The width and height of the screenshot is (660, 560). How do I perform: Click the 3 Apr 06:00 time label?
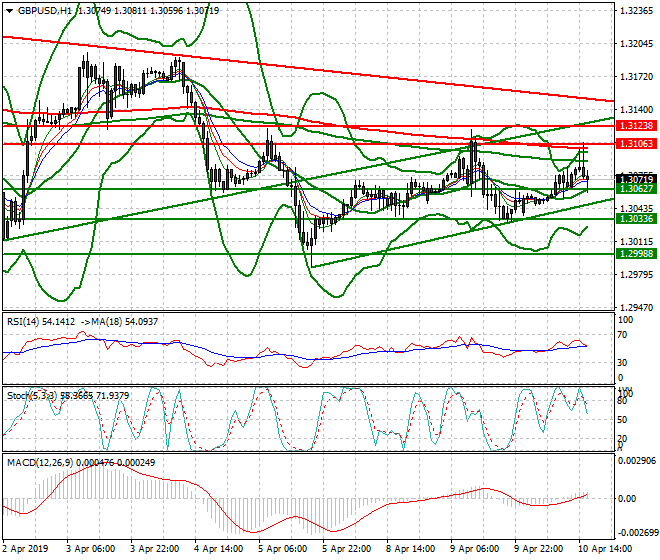90,549
